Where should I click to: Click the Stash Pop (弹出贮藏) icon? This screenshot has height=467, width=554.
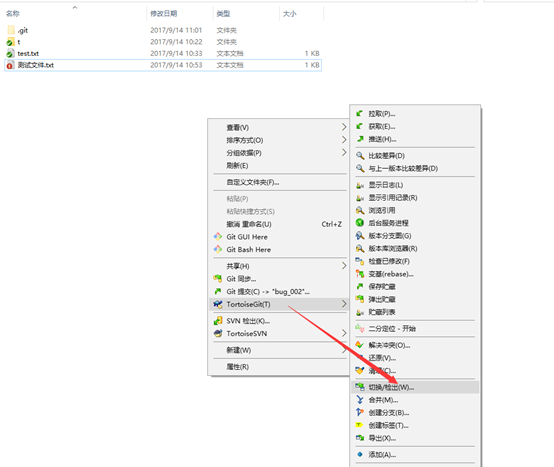[x=360, y=299]
